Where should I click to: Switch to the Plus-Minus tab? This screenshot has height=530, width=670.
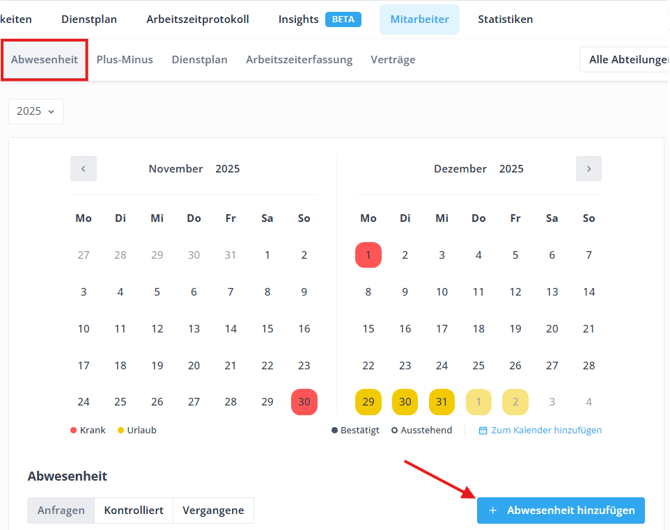[x=125, y=60]
